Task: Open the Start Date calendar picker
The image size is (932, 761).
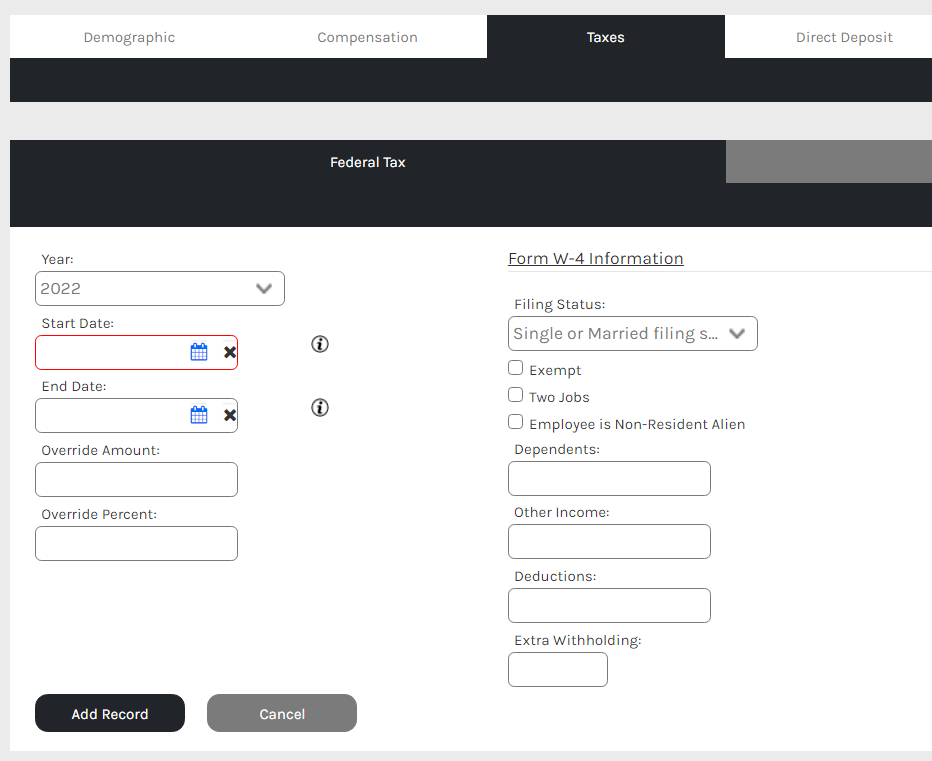Action: [199, 352]
